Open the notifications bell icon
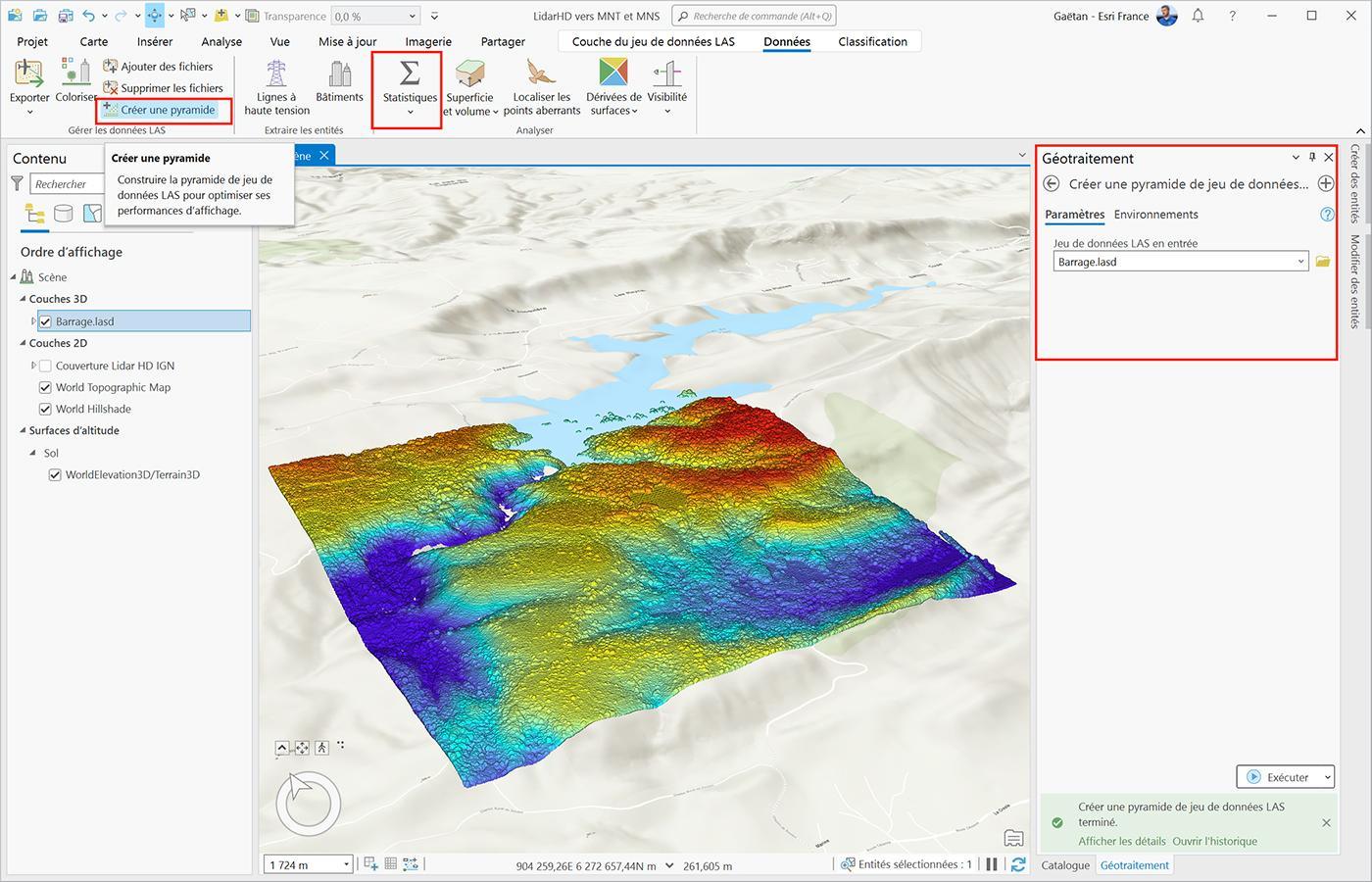The width and height of the screenshot is (1372, 882). pyautogui.click(x=1198, y=16)
